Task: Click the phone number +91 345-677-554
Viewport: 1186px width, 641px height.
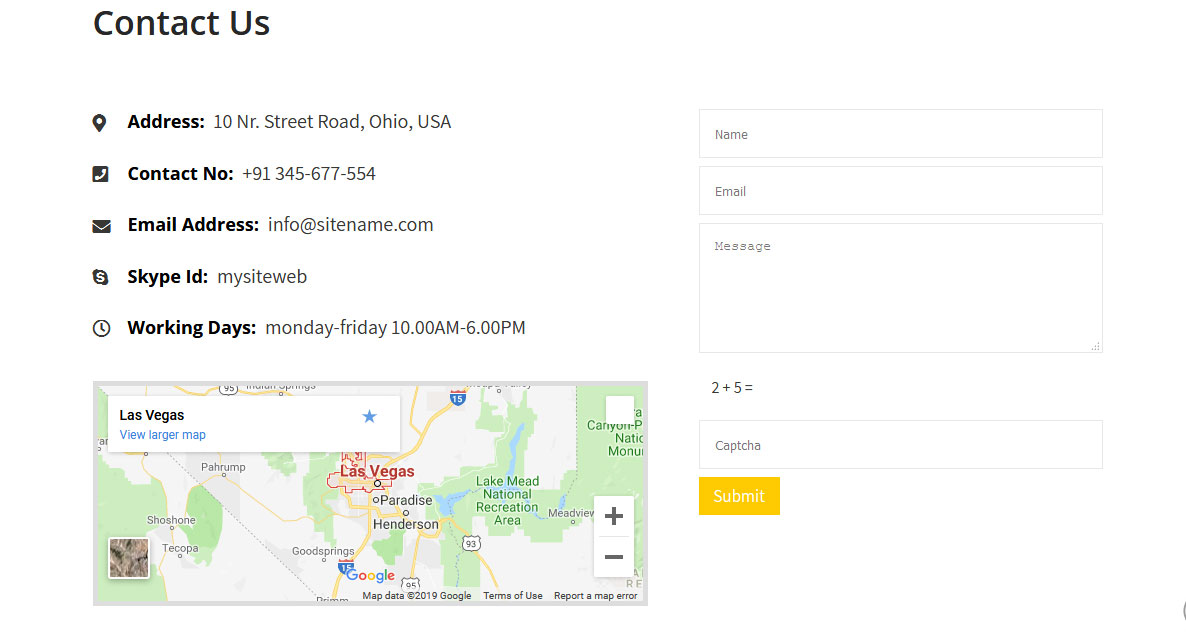Action: 309,174
